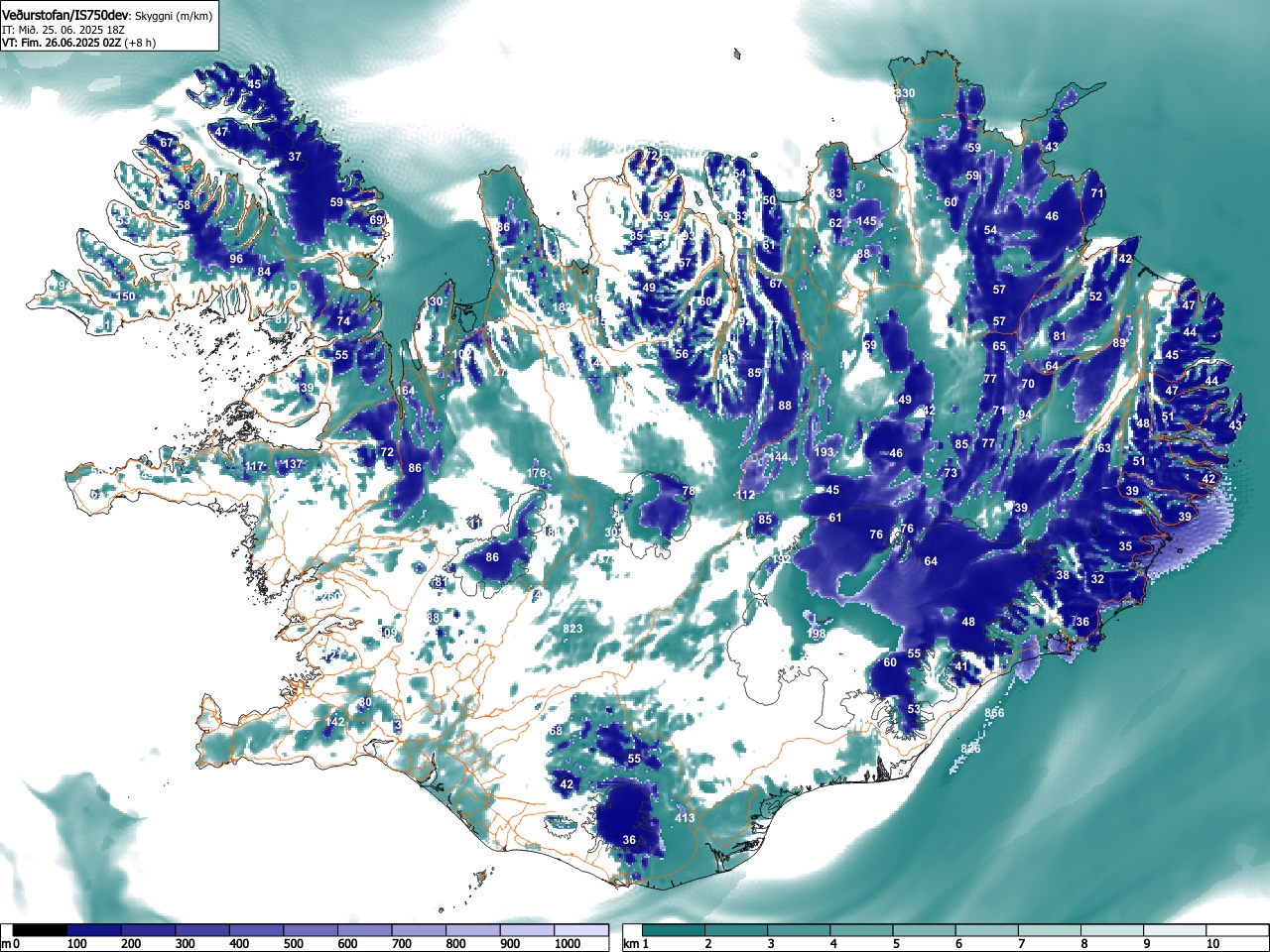Click the map value '130'
This screenshot has width=1270, height=952.
point(435,301)
